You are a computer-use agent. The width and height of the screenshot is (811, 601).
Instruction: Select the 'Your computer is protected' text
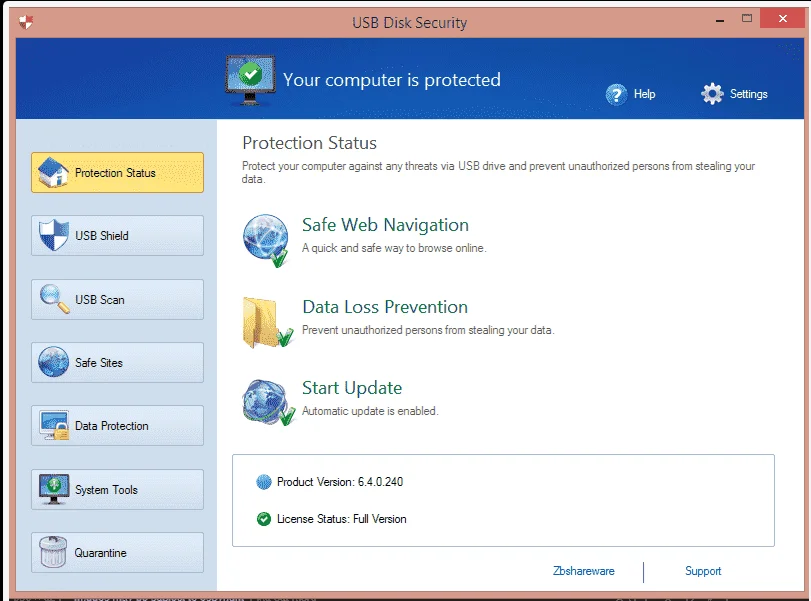point(392,80)
